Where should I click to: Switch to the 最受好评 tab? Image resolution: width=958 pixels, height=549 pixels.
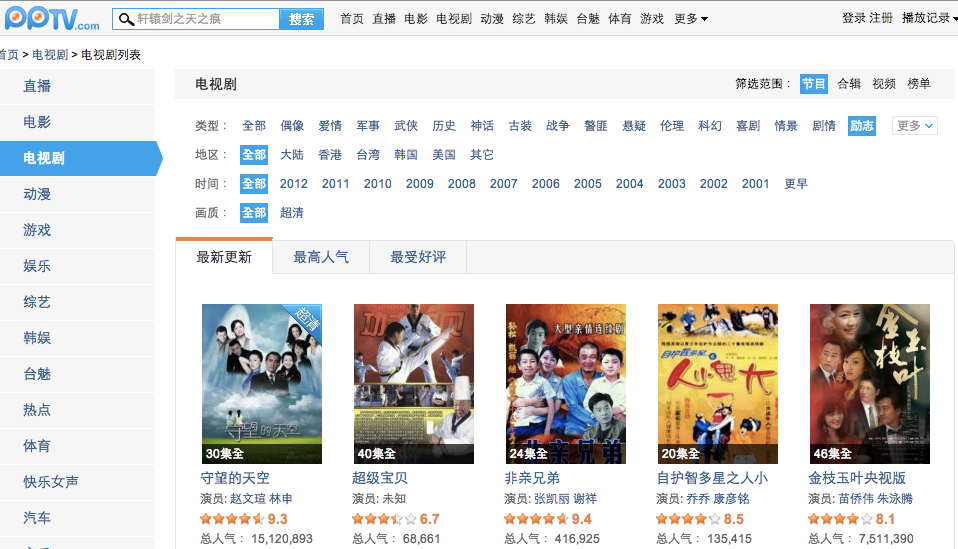coord(418,257)
